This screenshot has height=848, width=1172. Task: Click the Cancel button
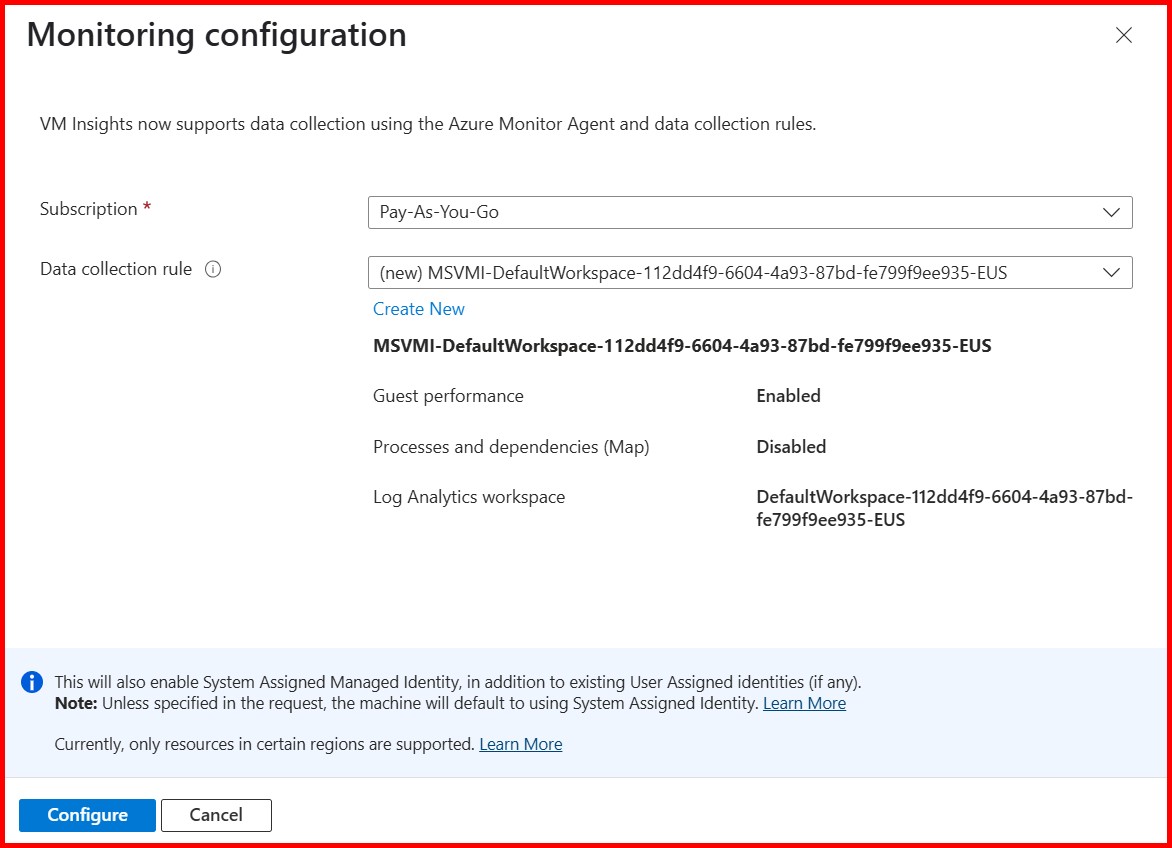(216, 815)
